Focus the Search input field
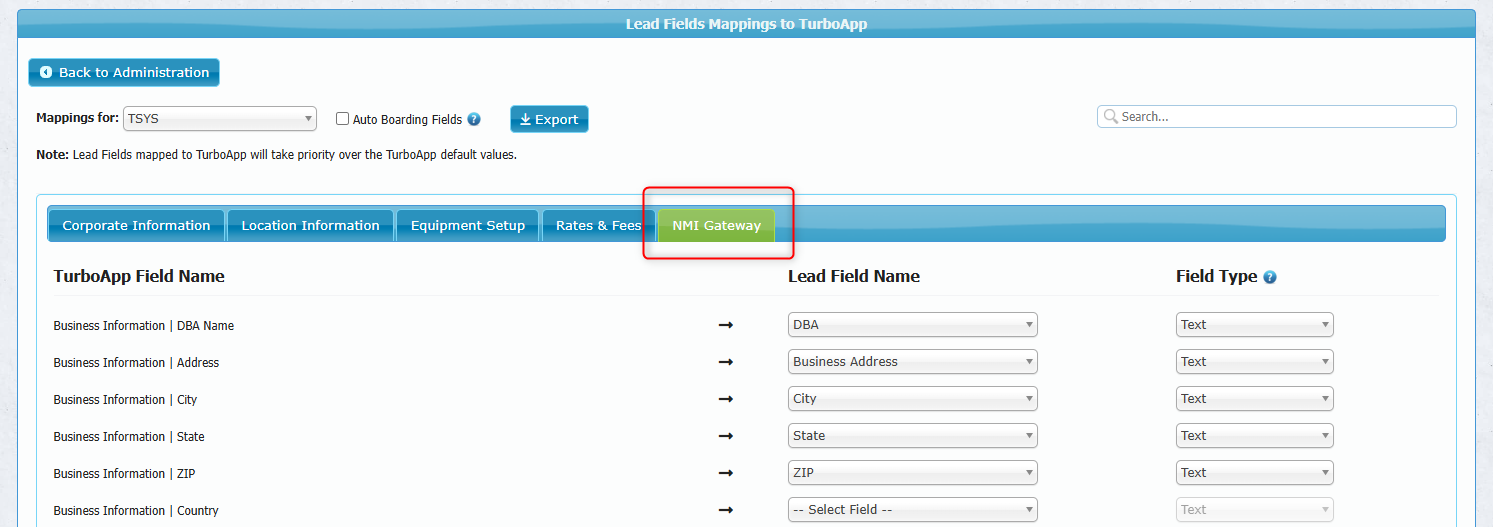Viewport: 1493px width, 527px height. (1277, 116)
